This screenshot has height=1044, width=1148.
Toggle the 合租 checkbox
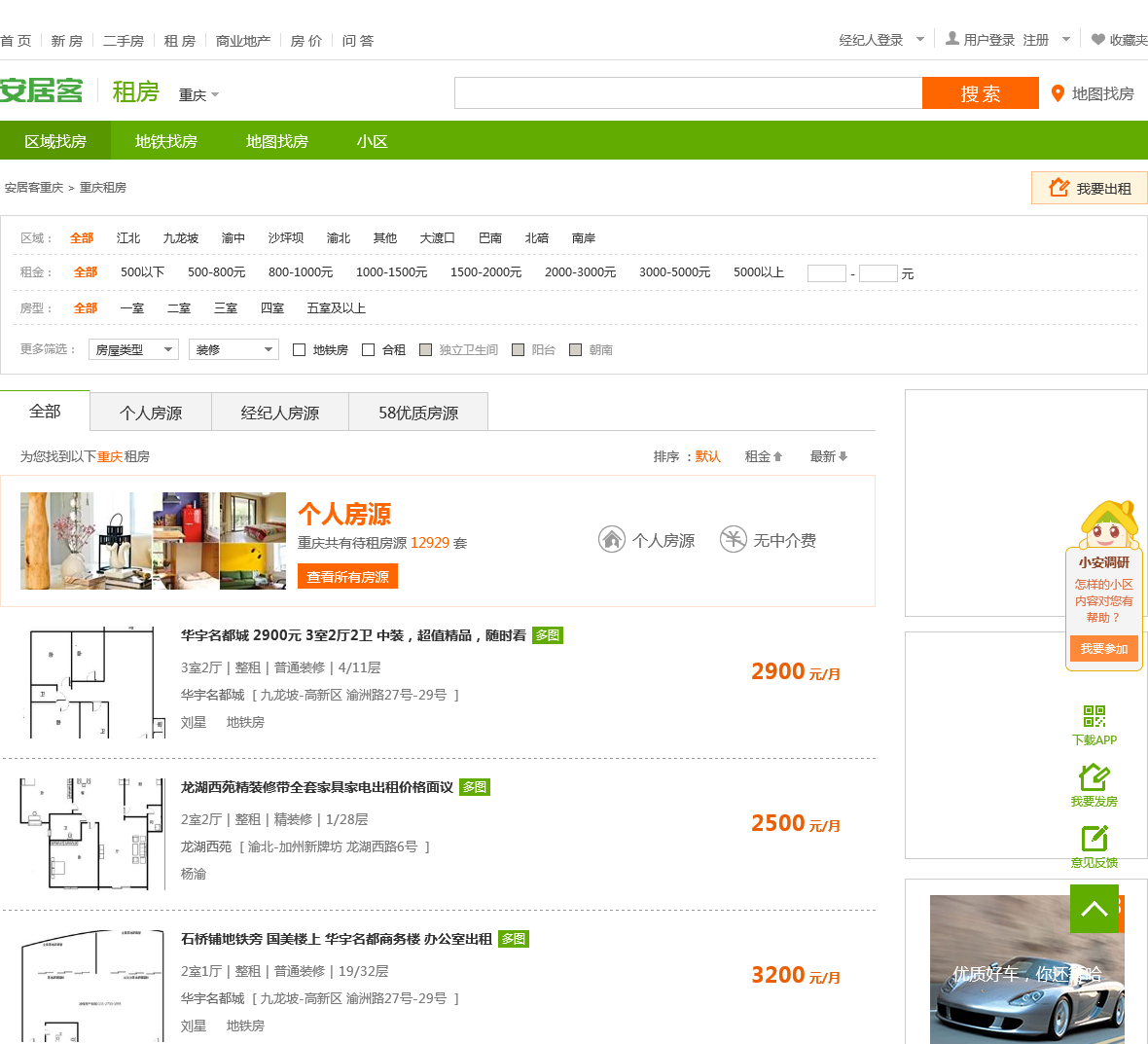coord(369,350)
